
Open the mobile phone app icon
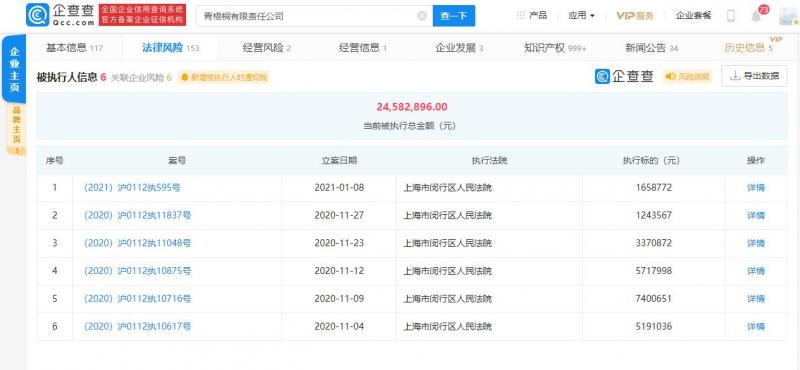[x=731, y=16]
